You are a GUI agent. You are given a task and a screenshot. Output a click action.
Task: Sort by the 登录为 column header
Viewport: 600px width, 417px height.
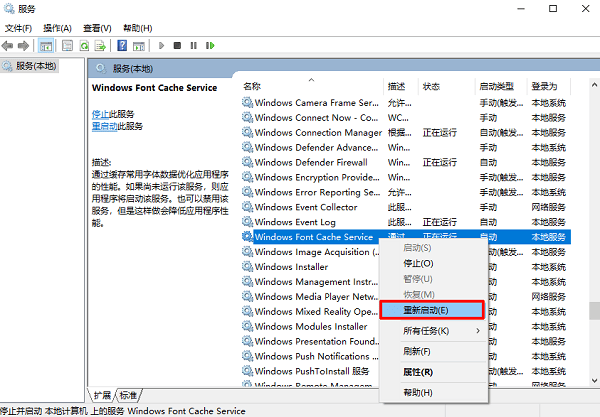(549, 86)
